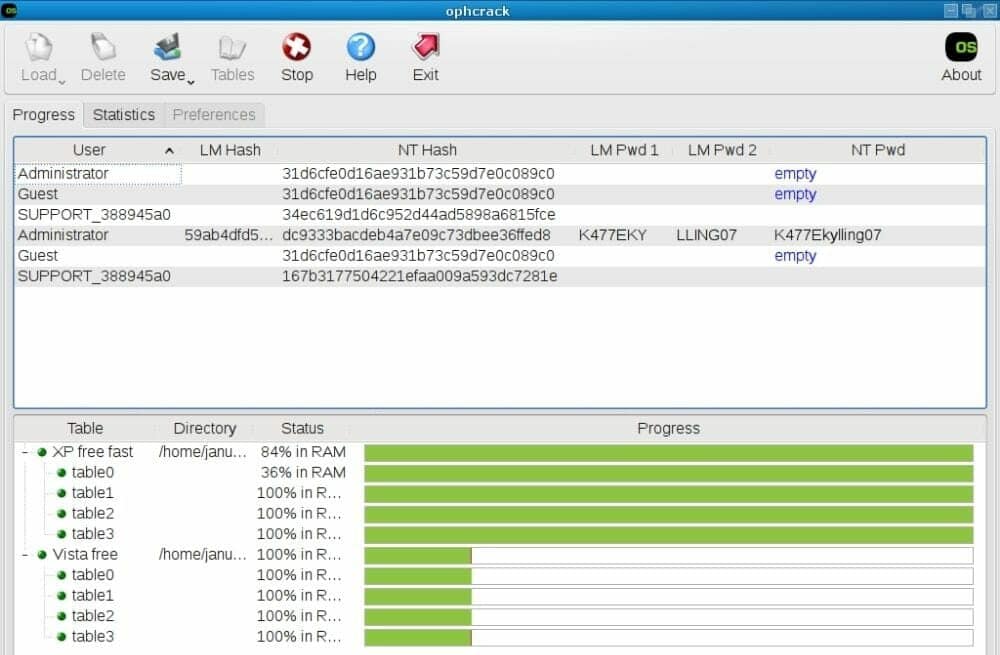This screenshot has height=655, width=1000.
Task: Collapse the Vista free tree node
Action: (x=25, y=554)
